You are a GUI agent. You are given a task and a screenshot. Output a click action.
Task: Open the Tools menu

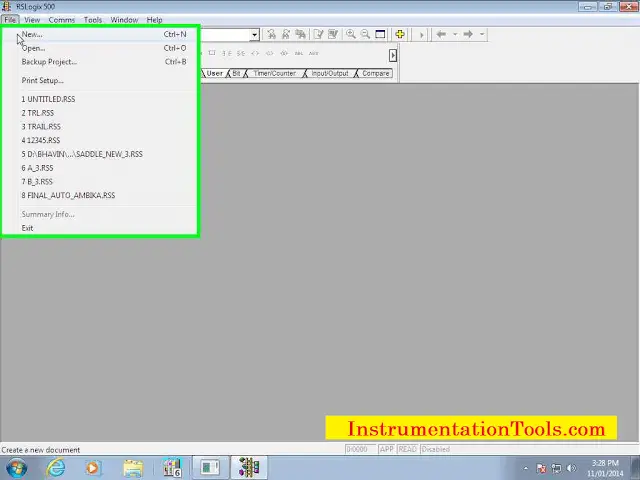93,20
